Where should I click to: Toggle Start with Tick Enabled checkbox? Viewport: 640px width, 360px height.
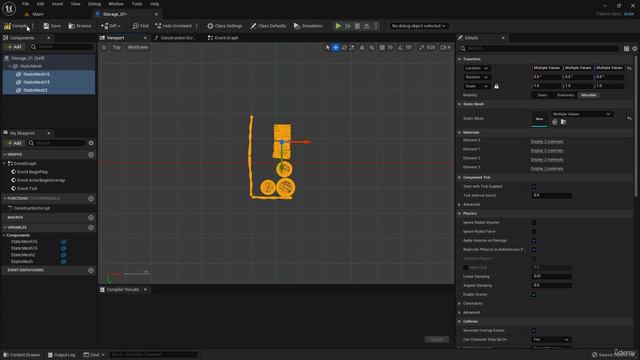(534, 187)
